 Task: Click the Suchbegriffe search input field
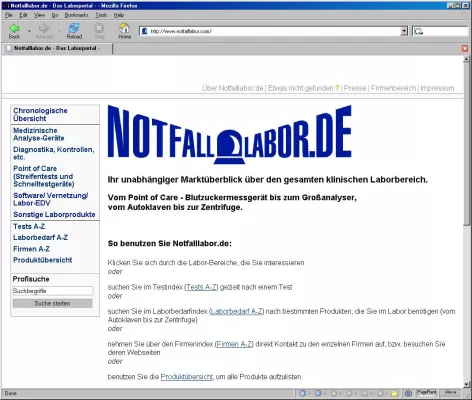click(53, 291)
